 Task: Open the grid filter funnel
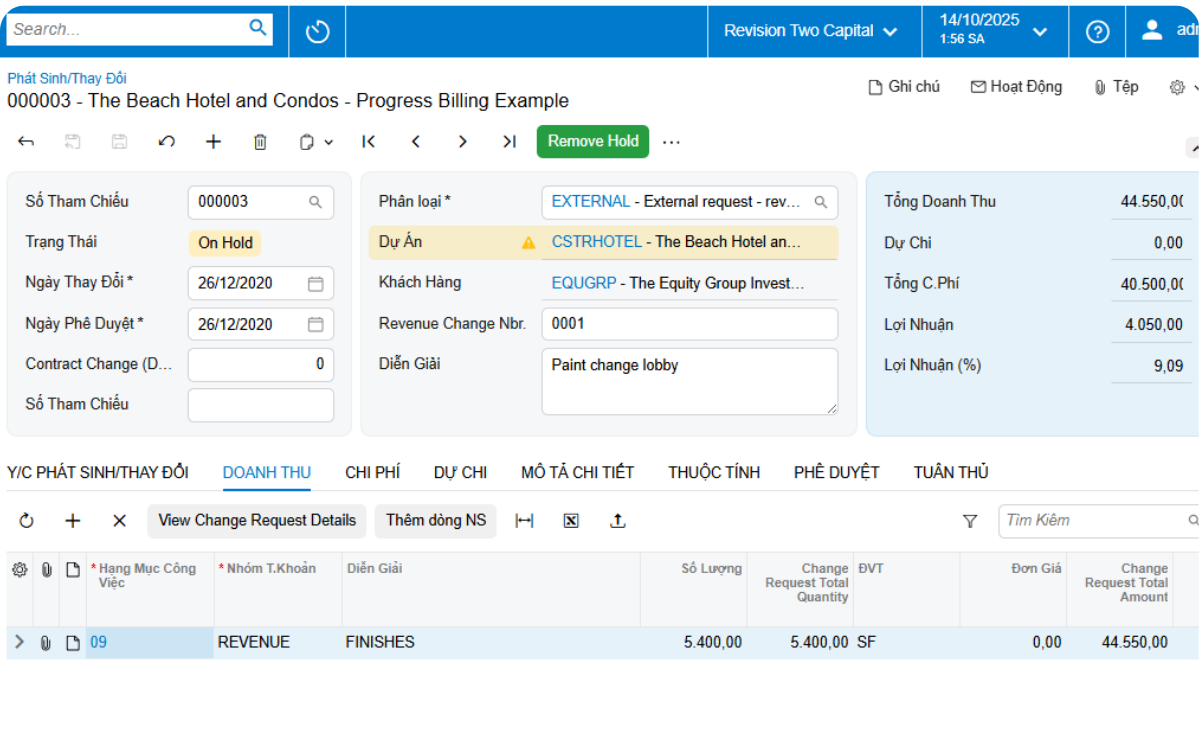(x=970, y=520)
